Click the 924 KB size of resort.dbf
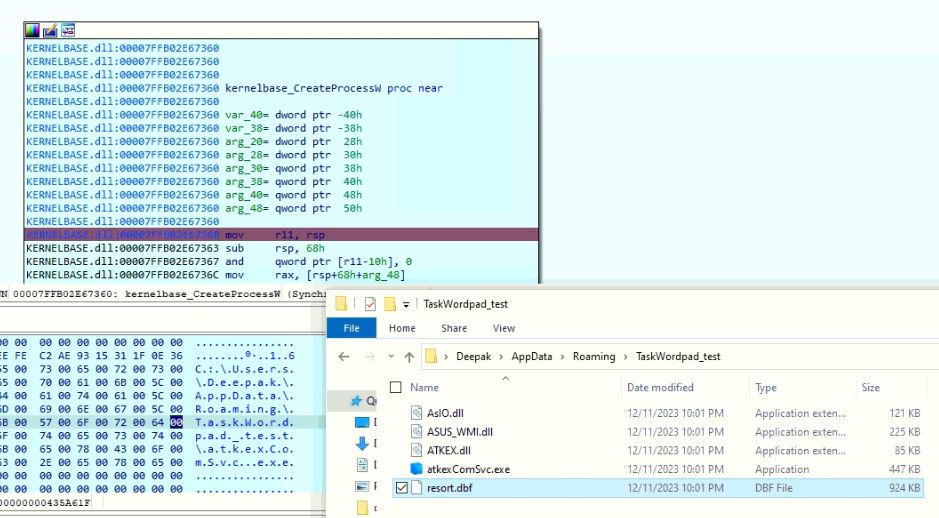Image resolution: width=939 pixels, height=518 pixels. (904, 488)
